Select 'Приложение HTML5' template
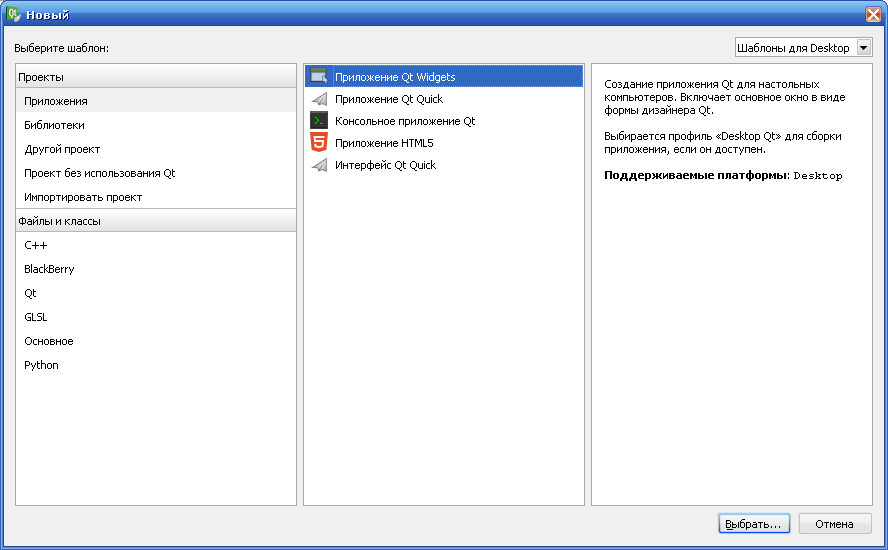 tap(443, 143)
